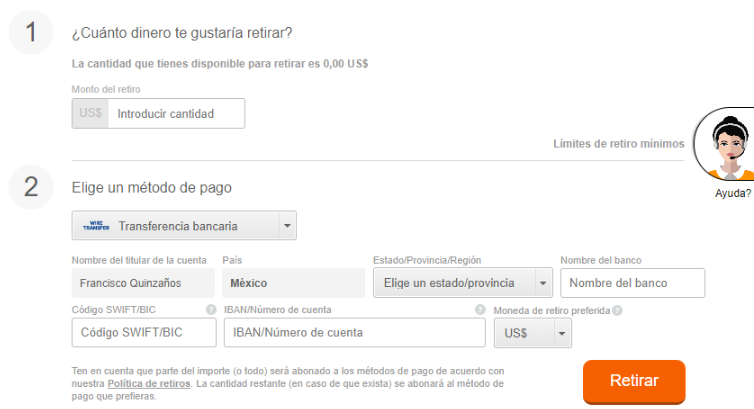Click the Nombre del banco input field
The image size is (754, 409).
pos(632,283)
